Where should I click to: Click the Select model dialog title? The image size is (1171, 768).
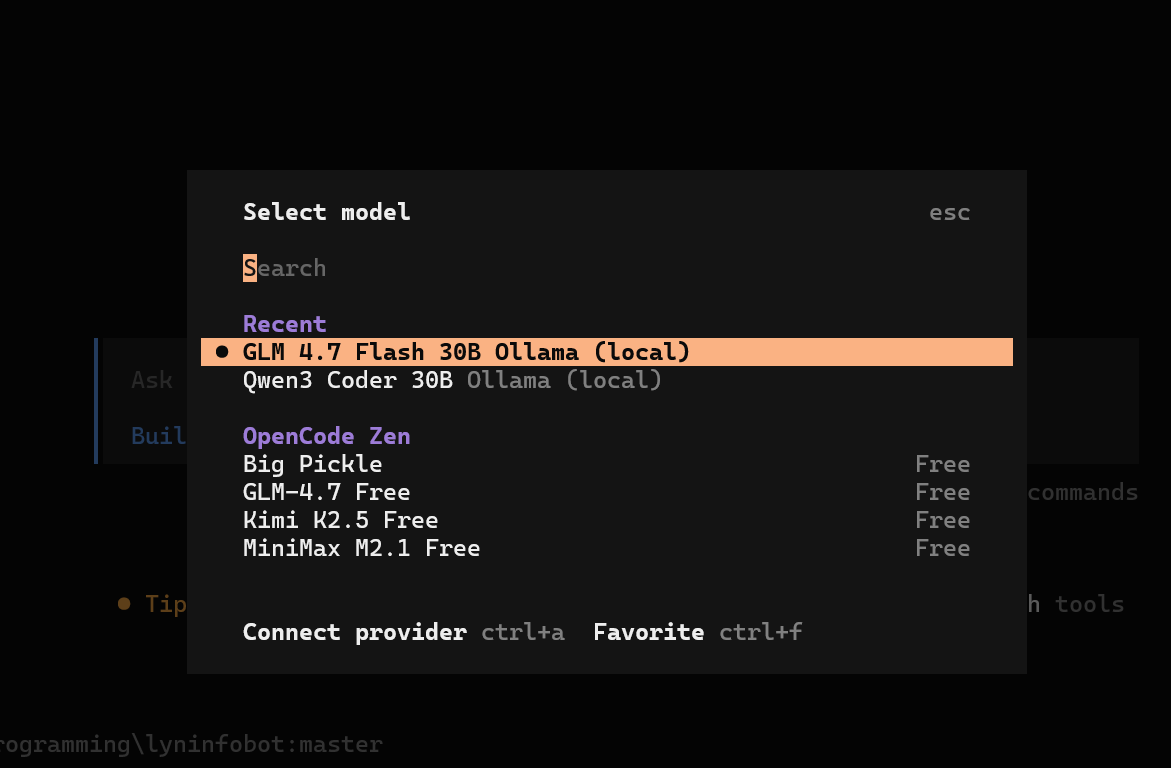click(326, 212)
